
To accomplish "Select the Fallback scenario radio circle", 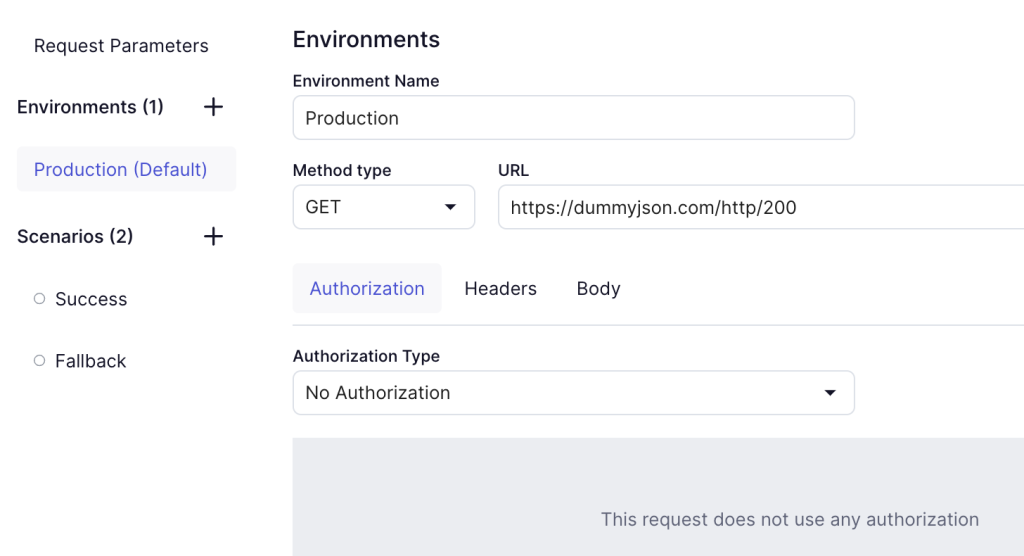I will pos(39,361).
